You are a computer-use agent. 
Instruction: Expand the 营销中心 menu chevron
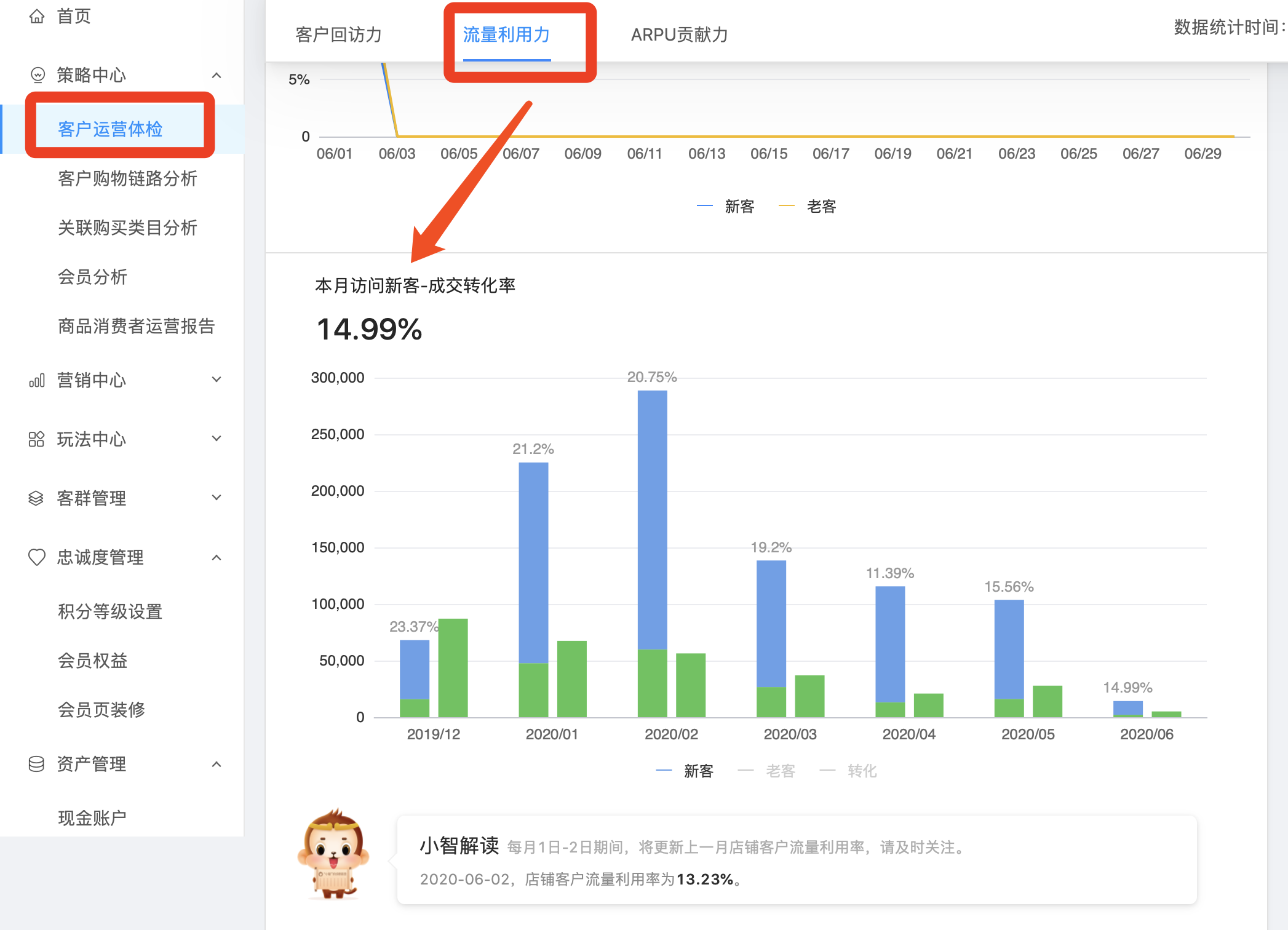tap(217, 380)
